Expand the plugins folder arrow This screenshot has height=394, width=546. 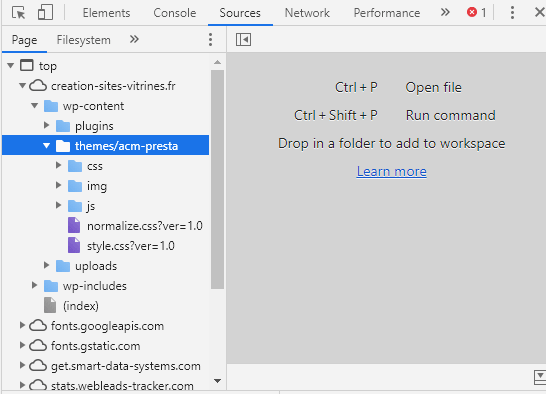[x=47, y=125]
